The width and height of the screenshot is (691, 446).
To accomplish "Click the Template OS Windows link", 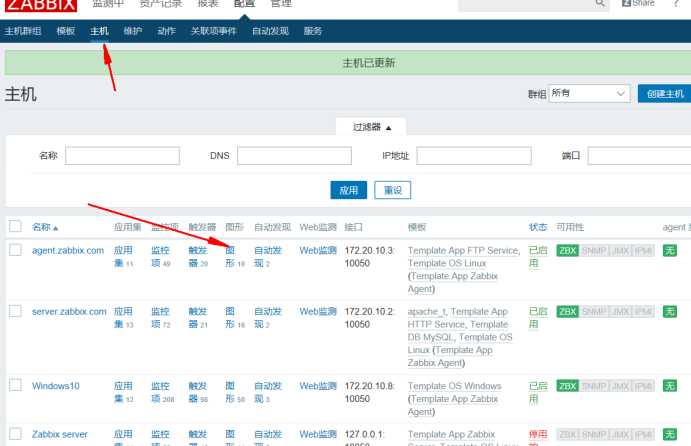I will (x=454, y=386).
